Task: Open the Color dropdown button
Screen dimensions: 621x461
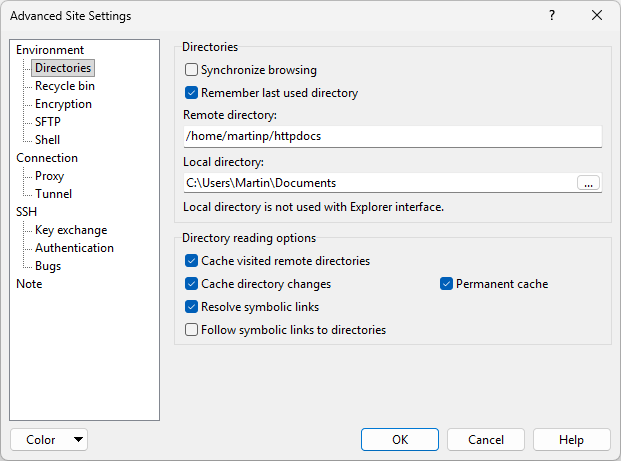Action: 49,440
